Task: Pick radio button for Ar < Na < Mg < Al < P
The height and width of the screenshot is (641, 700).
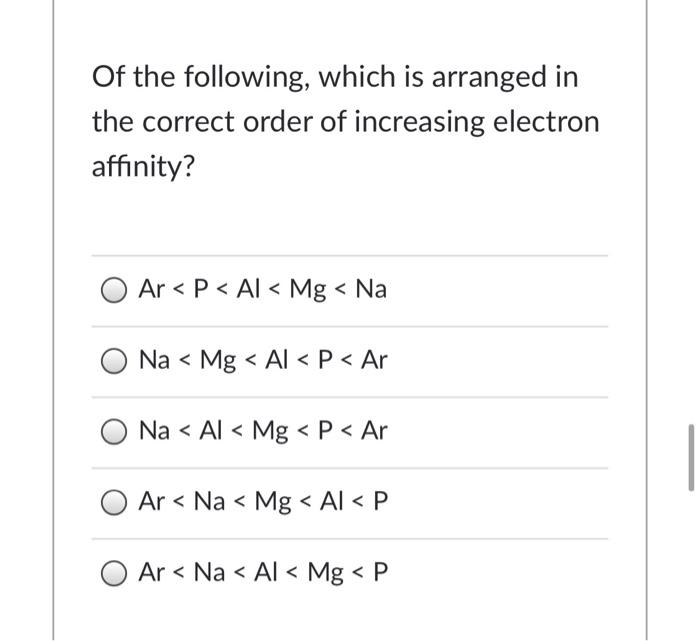Action: (x=113, y=503)
